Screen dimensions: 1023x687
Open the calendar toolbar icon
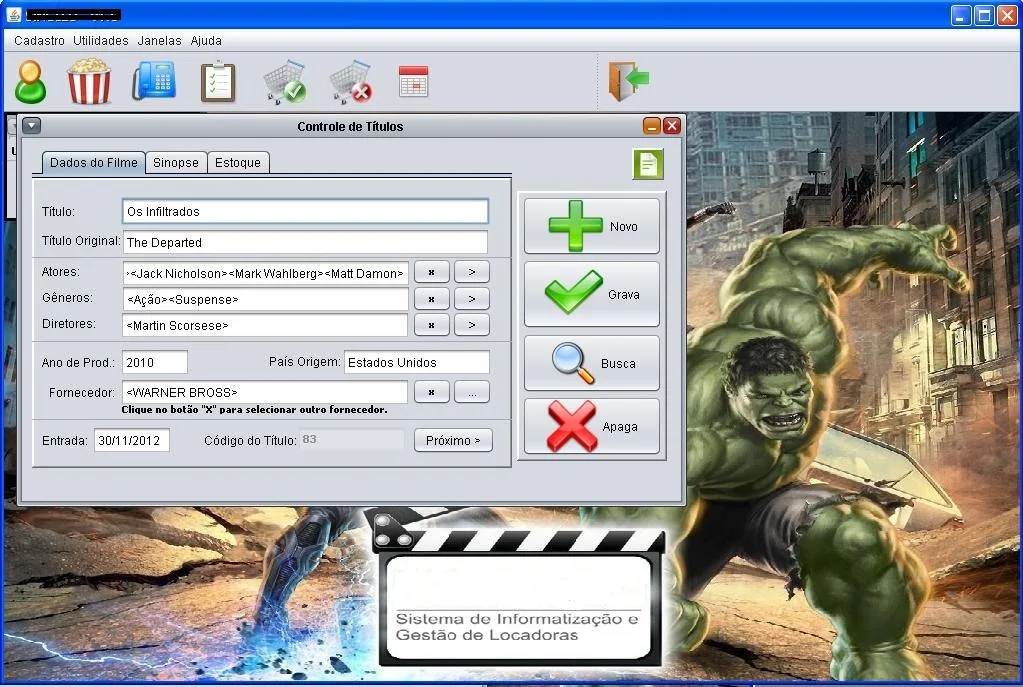pyautogui.click(x=414, y=82)
